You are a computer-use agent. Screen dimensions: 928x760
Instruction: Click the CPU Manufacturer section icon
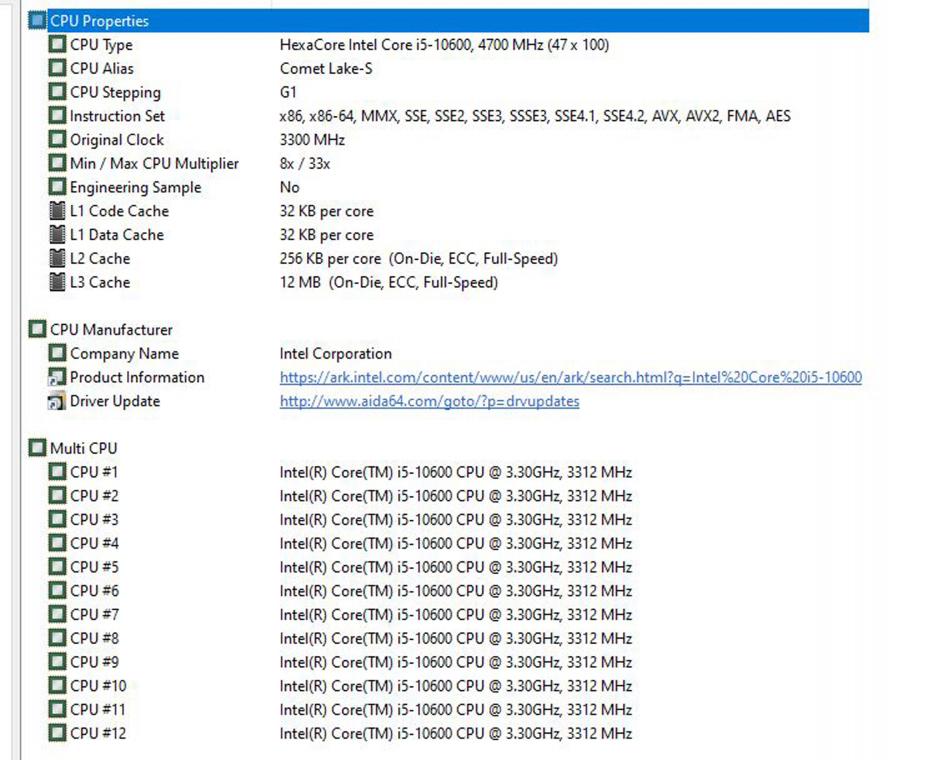[x=37, y=330]
